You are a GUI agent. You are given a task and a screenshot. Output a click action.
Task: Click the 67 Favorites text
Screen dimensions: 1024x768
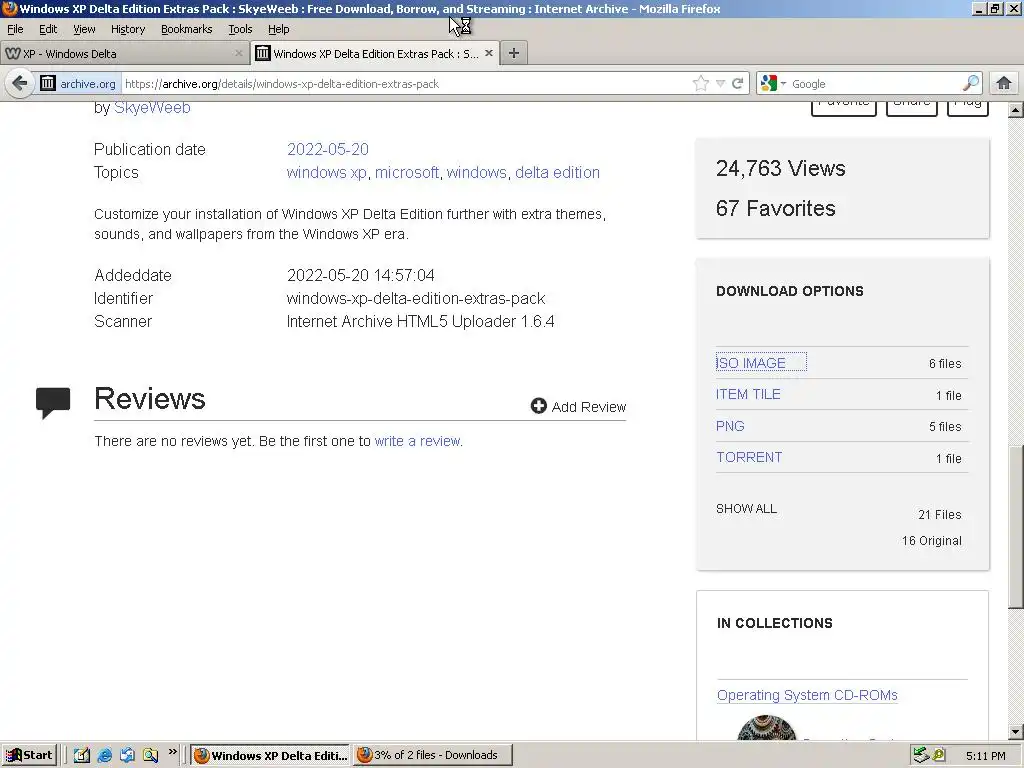click(775, 208)
